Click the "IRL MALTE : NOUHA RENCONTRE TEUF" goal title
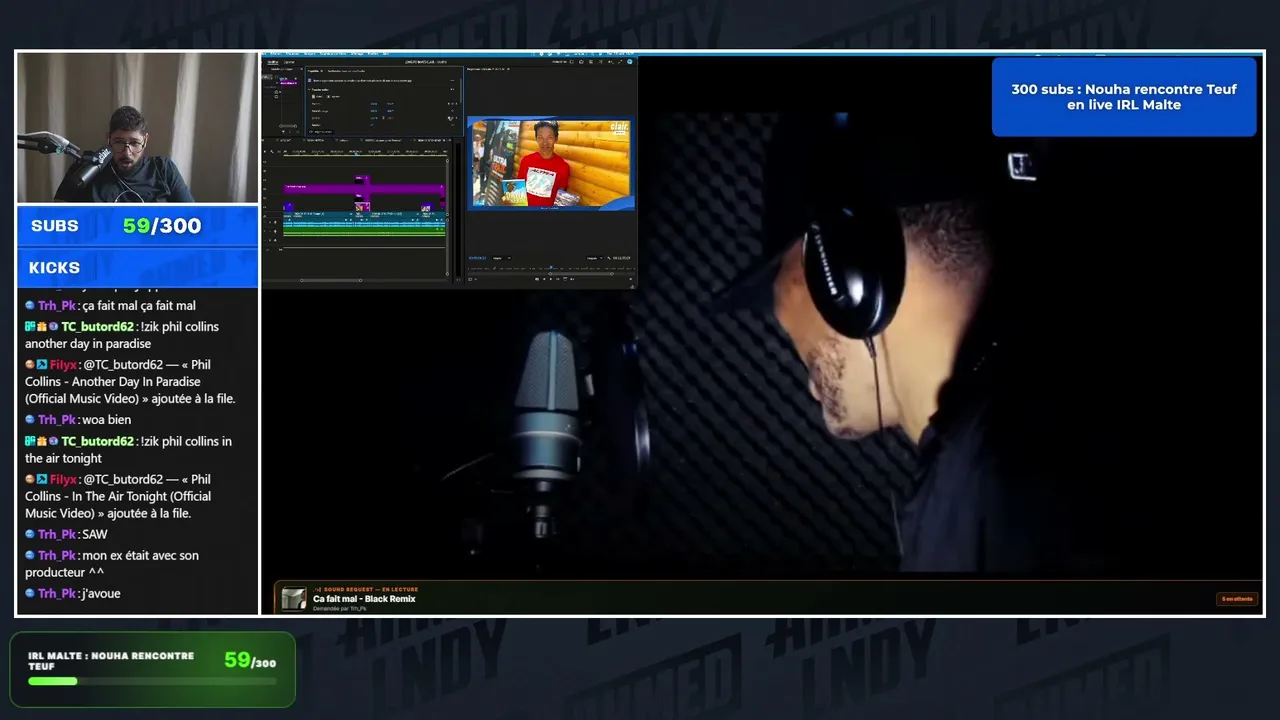This screenshot has height=720, width=1280. coord(111,661)
